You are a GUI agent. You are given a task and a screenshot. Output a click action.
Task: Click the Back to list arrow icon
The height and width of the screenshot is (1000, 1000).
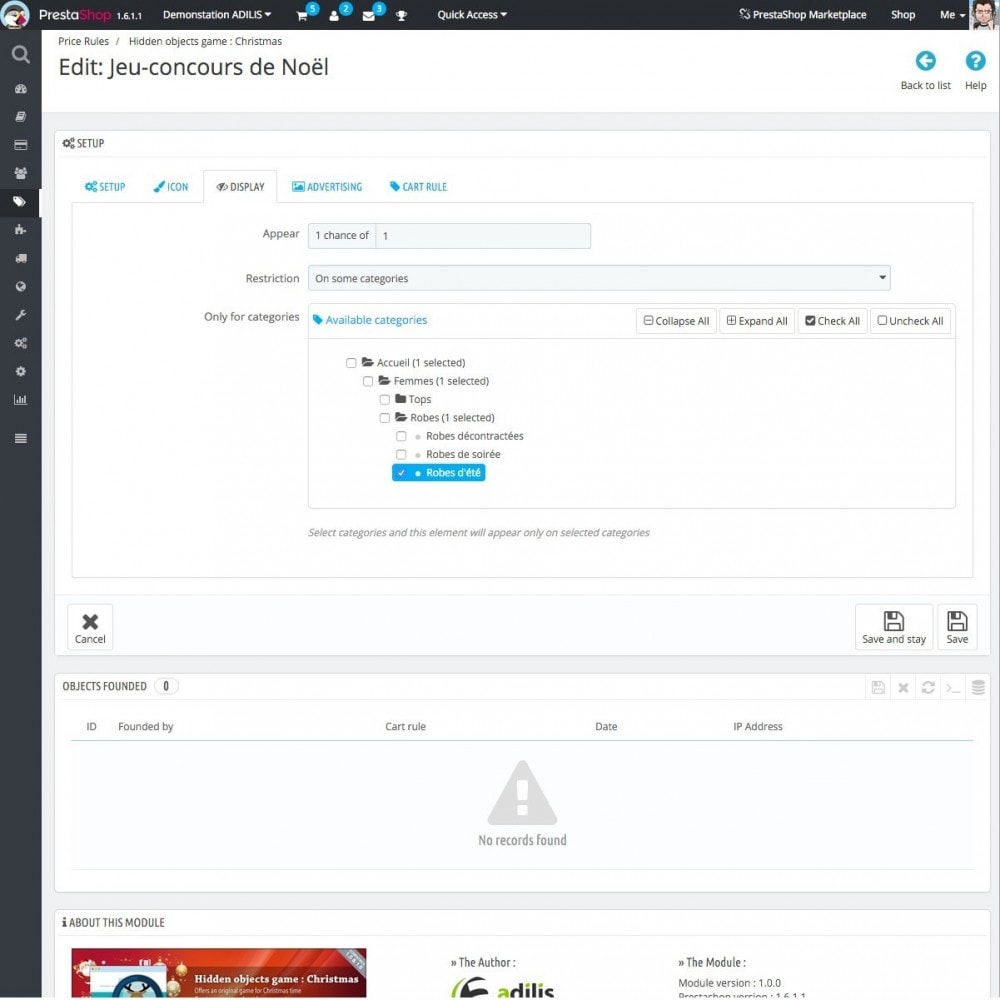click(x=925, y=61)
